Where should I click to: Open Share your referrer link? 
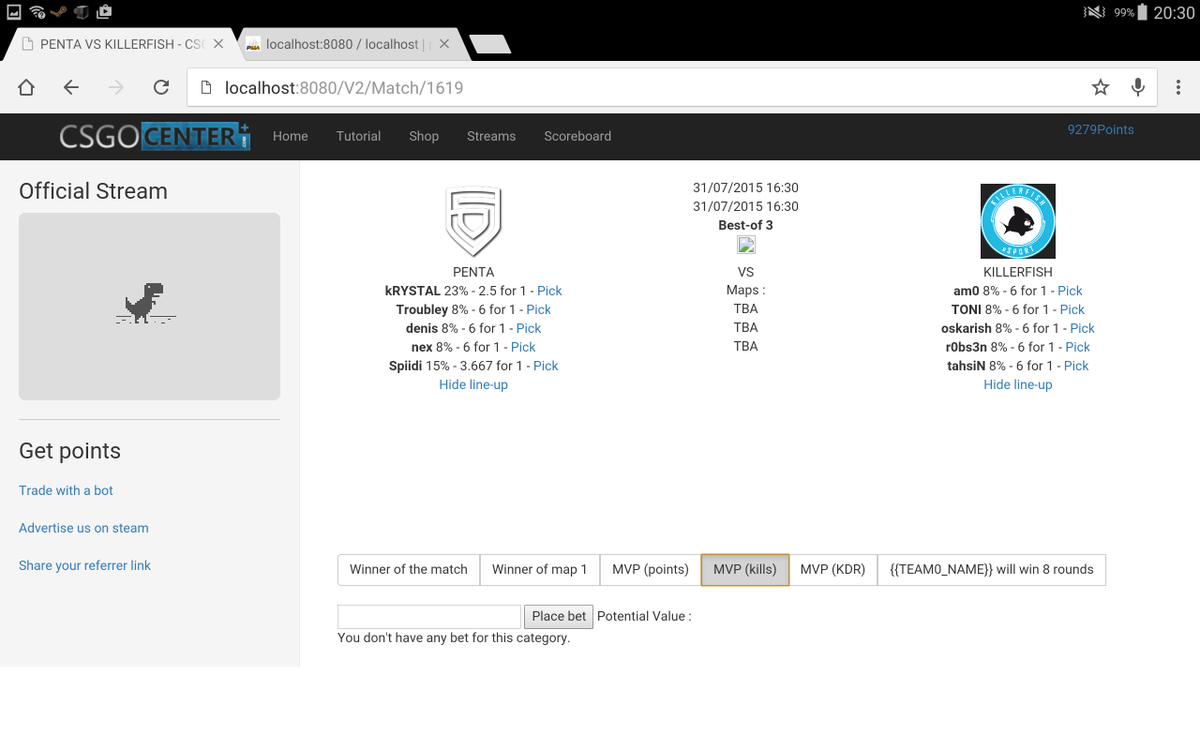click(85, 565)
